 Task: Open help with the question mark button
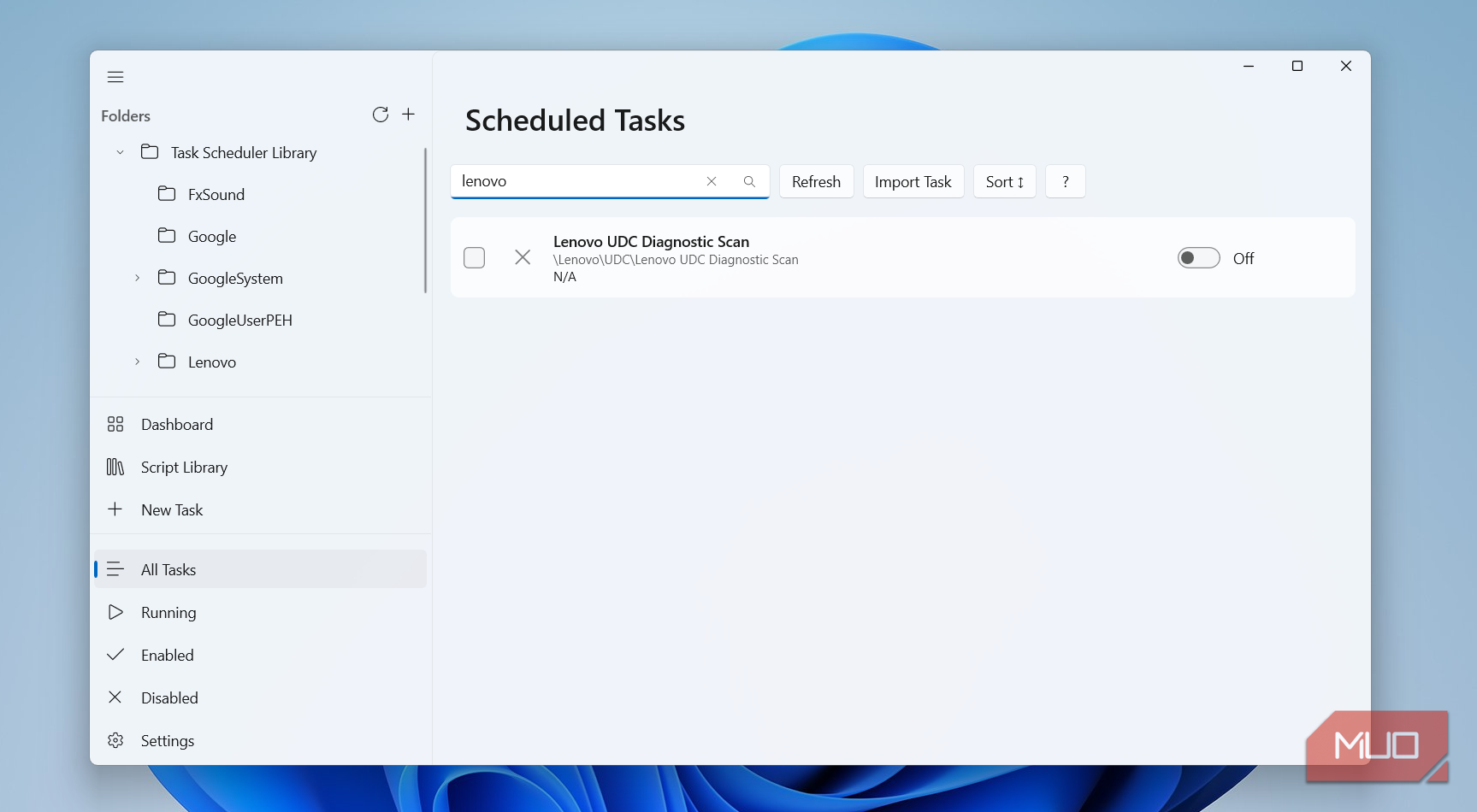tap(1066, 181)
